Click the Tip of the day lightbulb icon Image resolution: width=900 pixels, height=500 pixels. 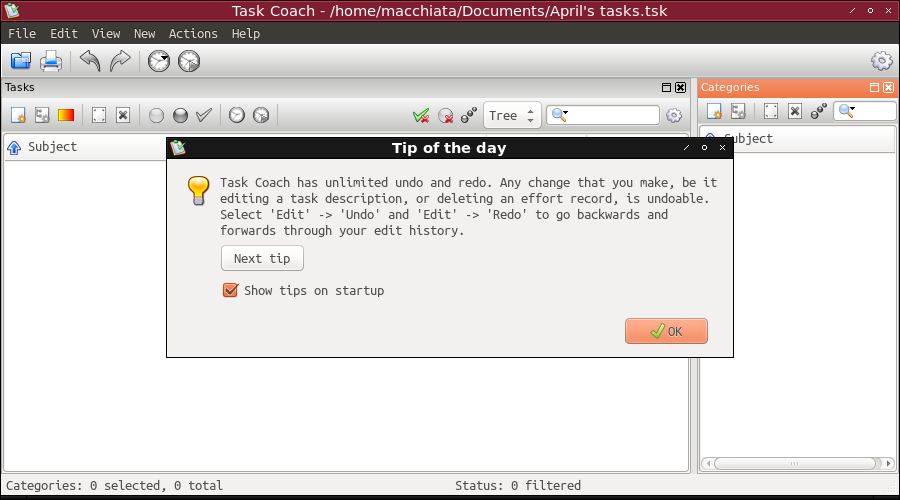point(198,190)
